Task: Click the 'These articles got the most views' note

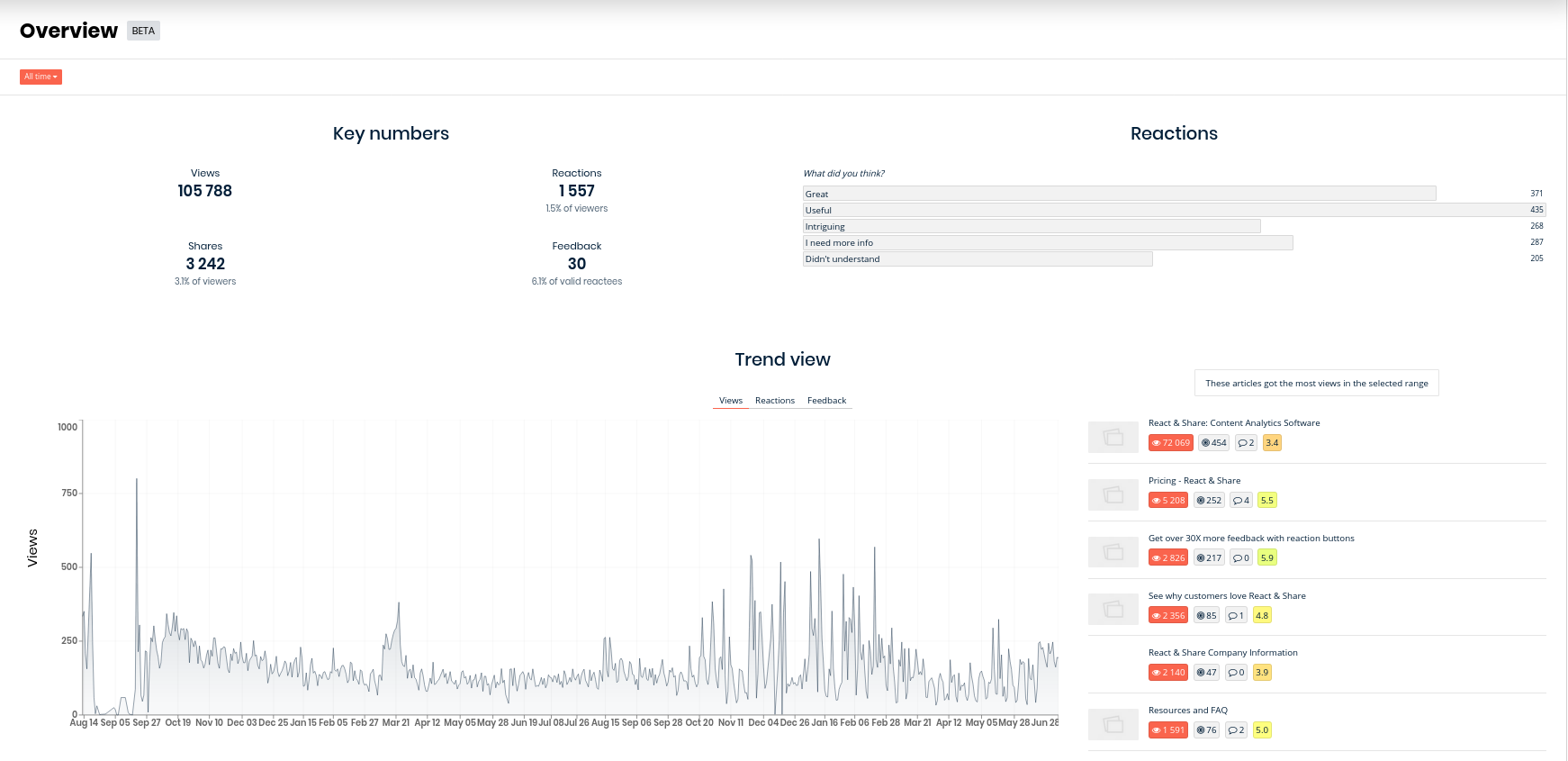Action: (1317, 384)
